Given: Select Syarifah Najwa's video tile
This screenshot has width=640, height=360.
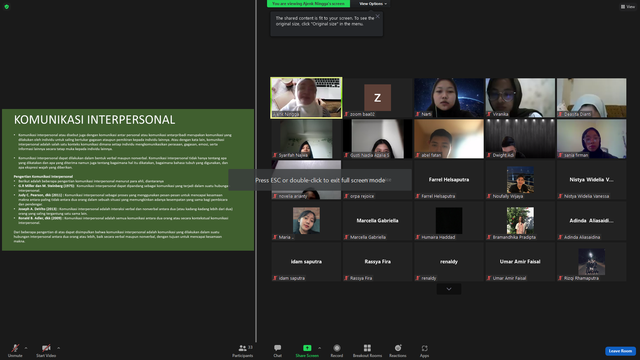Looking at the screenshot, I should pyautogui.click(x=306, y=139).
